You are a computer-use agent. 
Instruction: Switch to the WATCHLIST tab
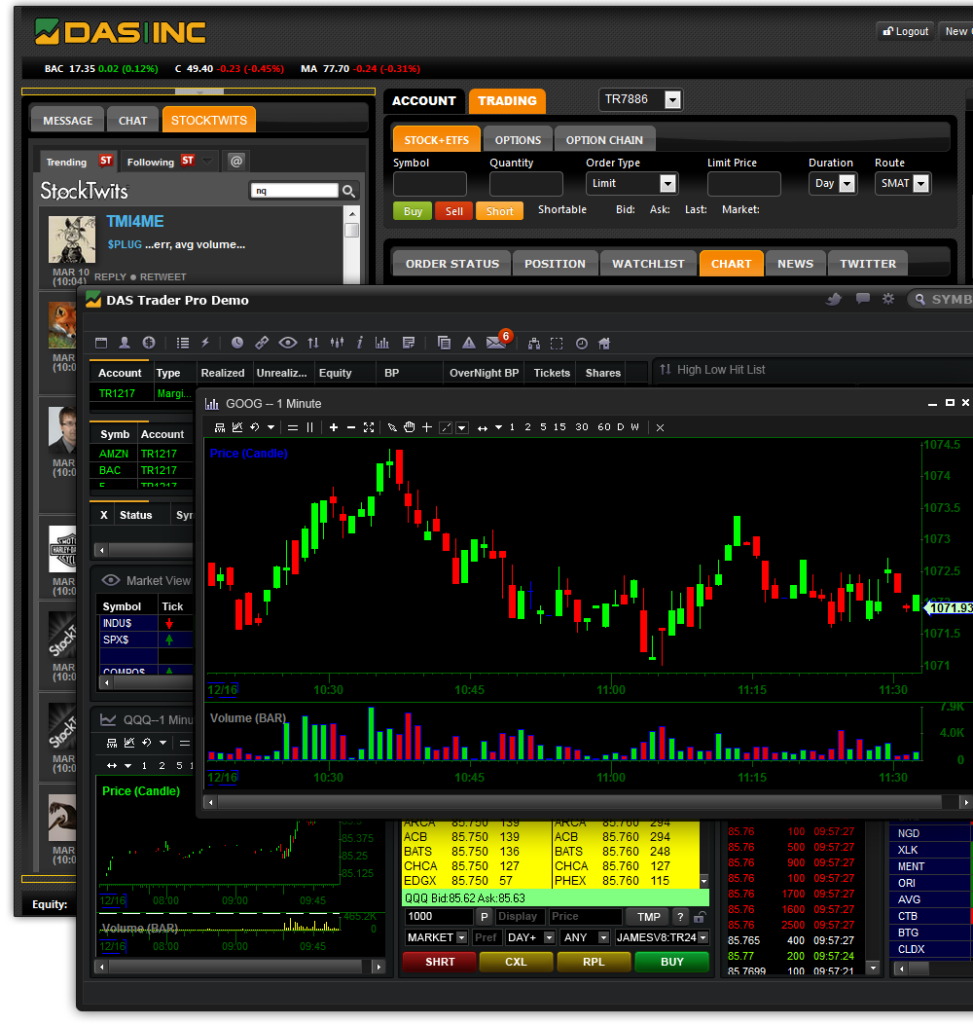tap(648, 263)
